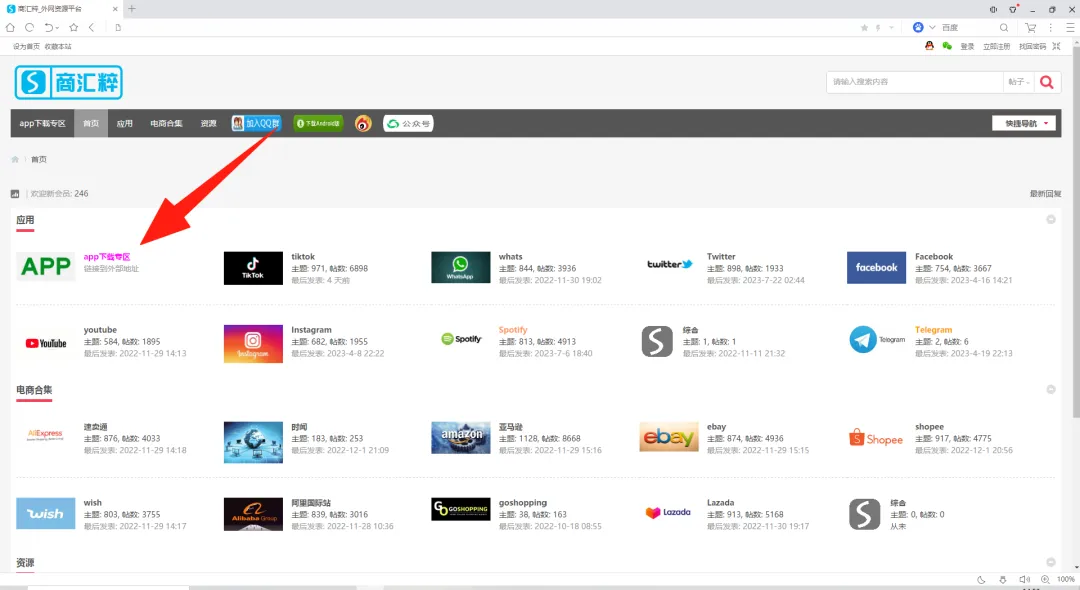Click the YouTube logo icon
This screenshot has height=590, width=1080.
coord(46,344)
